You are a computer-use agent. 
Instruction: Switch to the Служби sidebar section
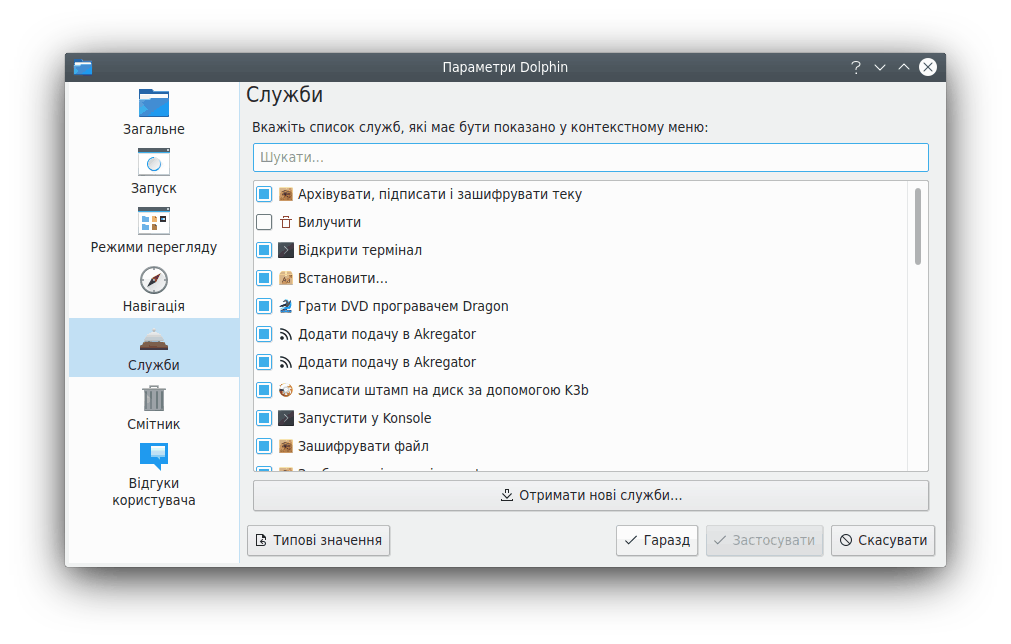(153, 347)
